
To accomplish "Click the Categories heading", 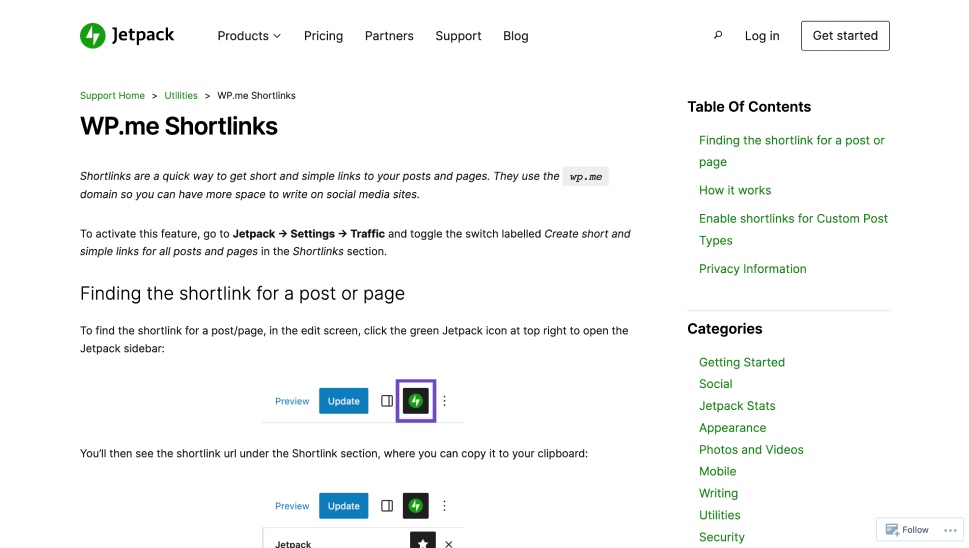I will click(x=725, y=329).
